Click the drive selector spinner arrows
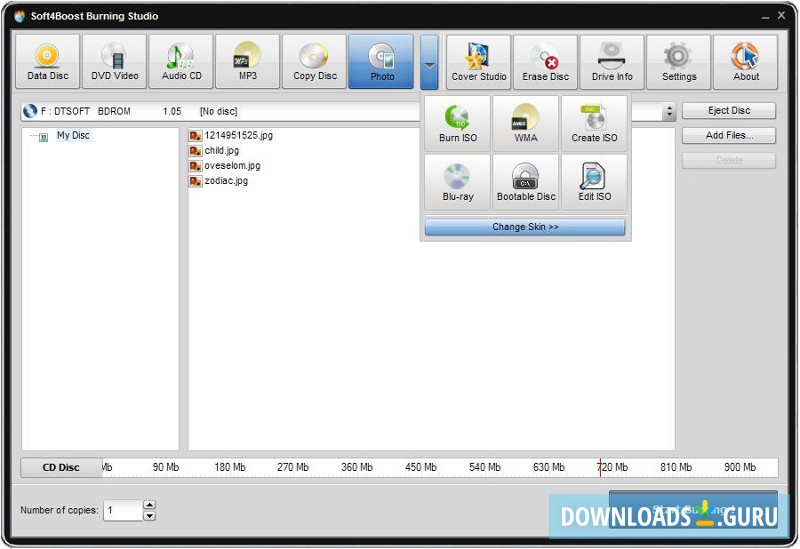The height and width of the screenshot is (549, 800). pos(669,111)
